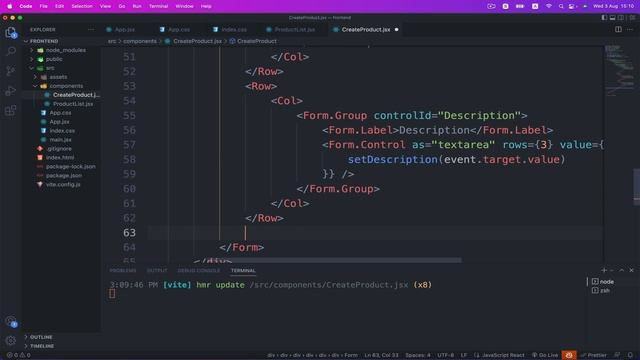
Task: Open main.jsx in the file tree
Action: [60, 140]
